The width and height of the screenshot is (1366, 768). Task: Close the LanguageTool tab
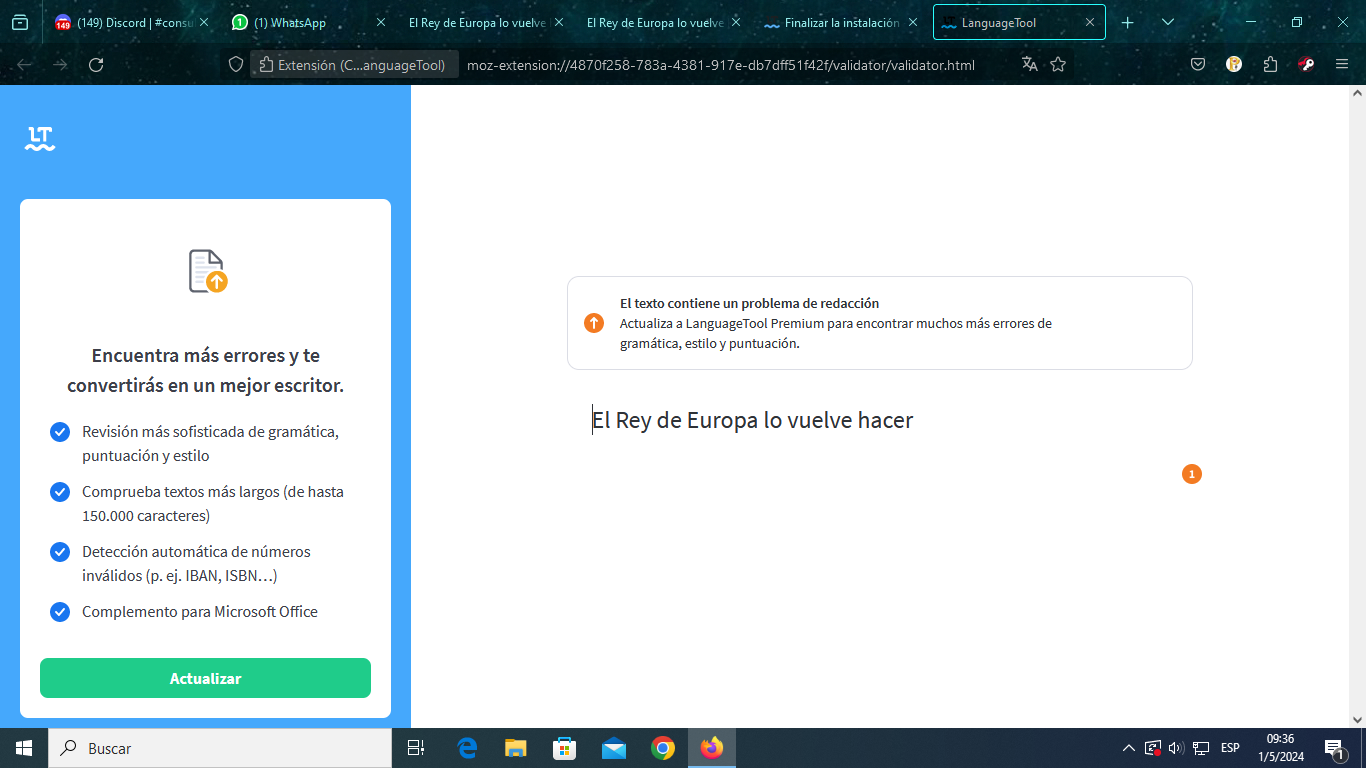pos(1090,22)
